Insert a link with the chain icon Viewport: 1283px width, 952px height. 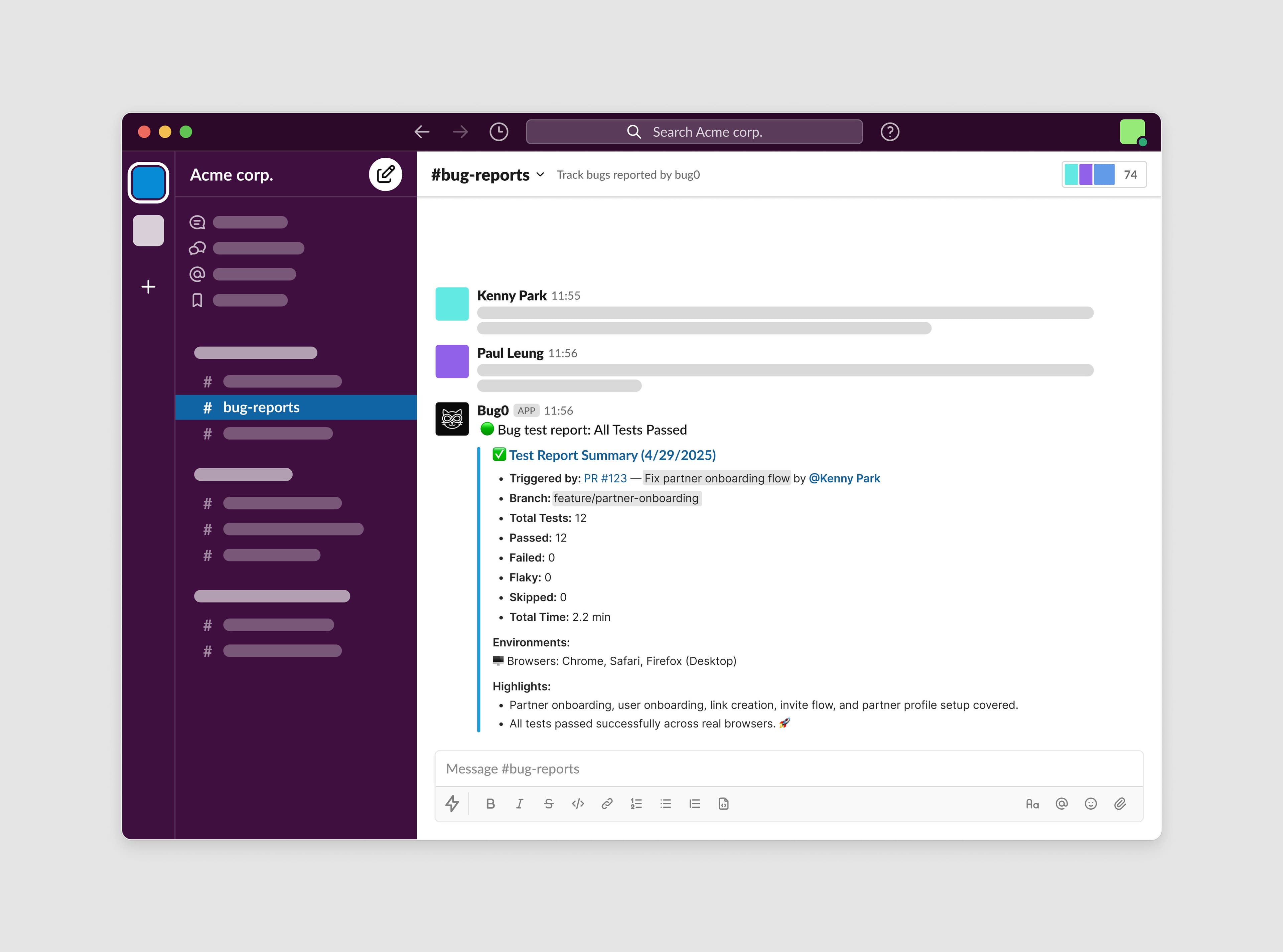pyautogui.click(x=607, y=804)
